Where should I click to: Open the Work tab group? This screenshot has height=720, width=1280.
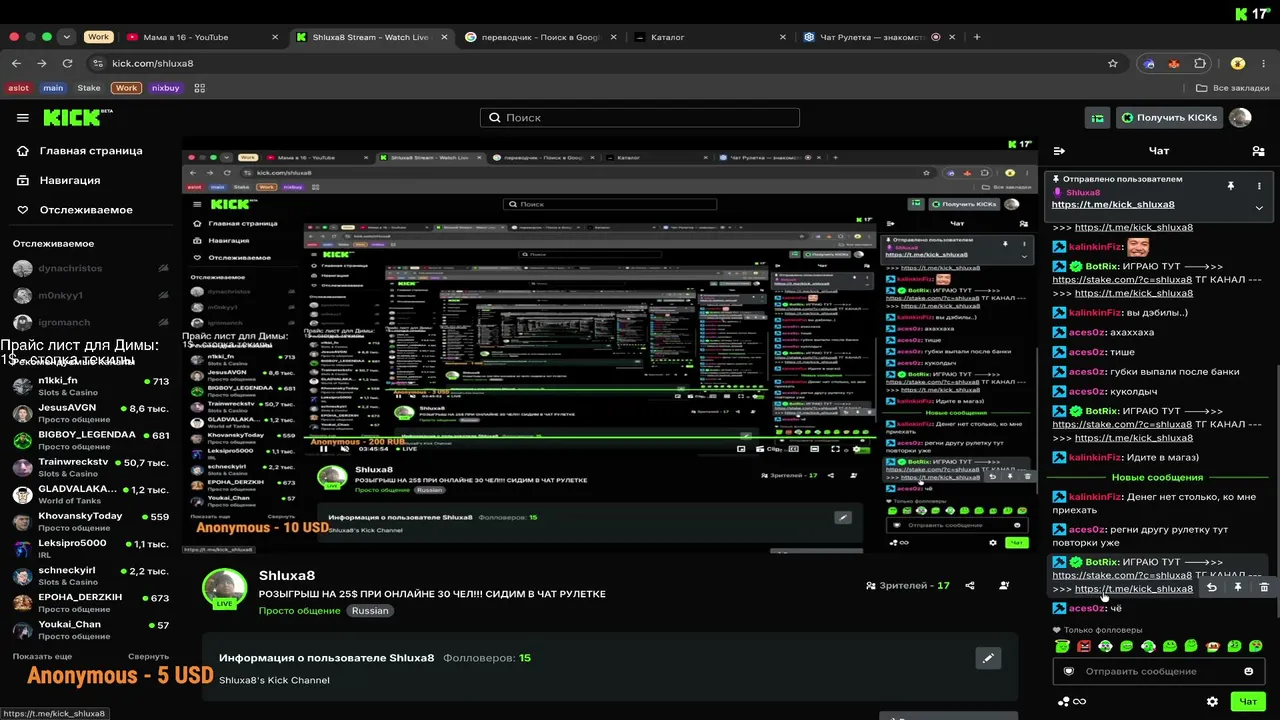(x=98, y=37)
